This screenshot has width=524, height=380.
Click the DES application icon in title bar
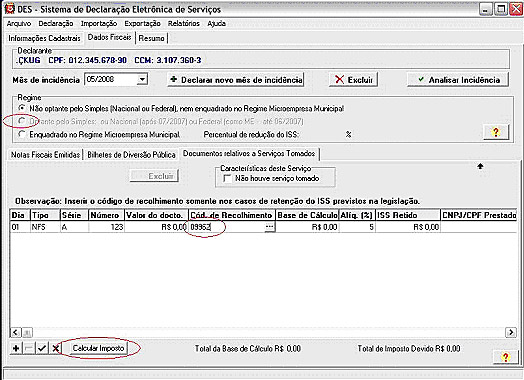(x=9, y=9)
